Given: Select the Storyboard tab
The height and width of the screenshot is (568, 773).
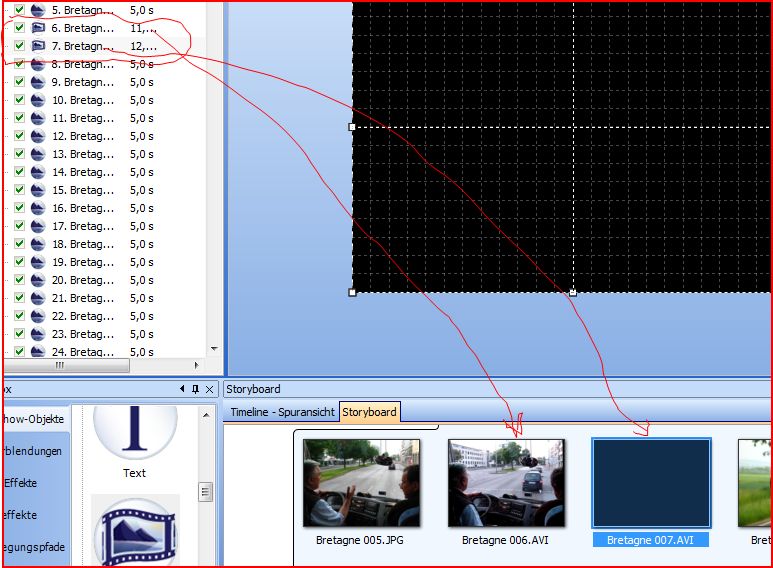Looking at the screenshot, I should (369, 412).
